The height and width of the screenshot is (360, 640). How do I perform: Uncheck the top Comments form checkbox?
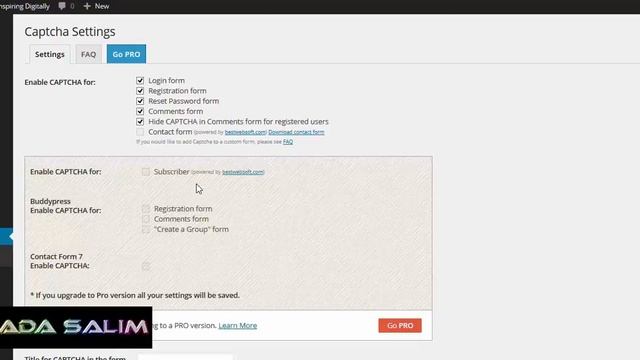(x=140, y=111)
